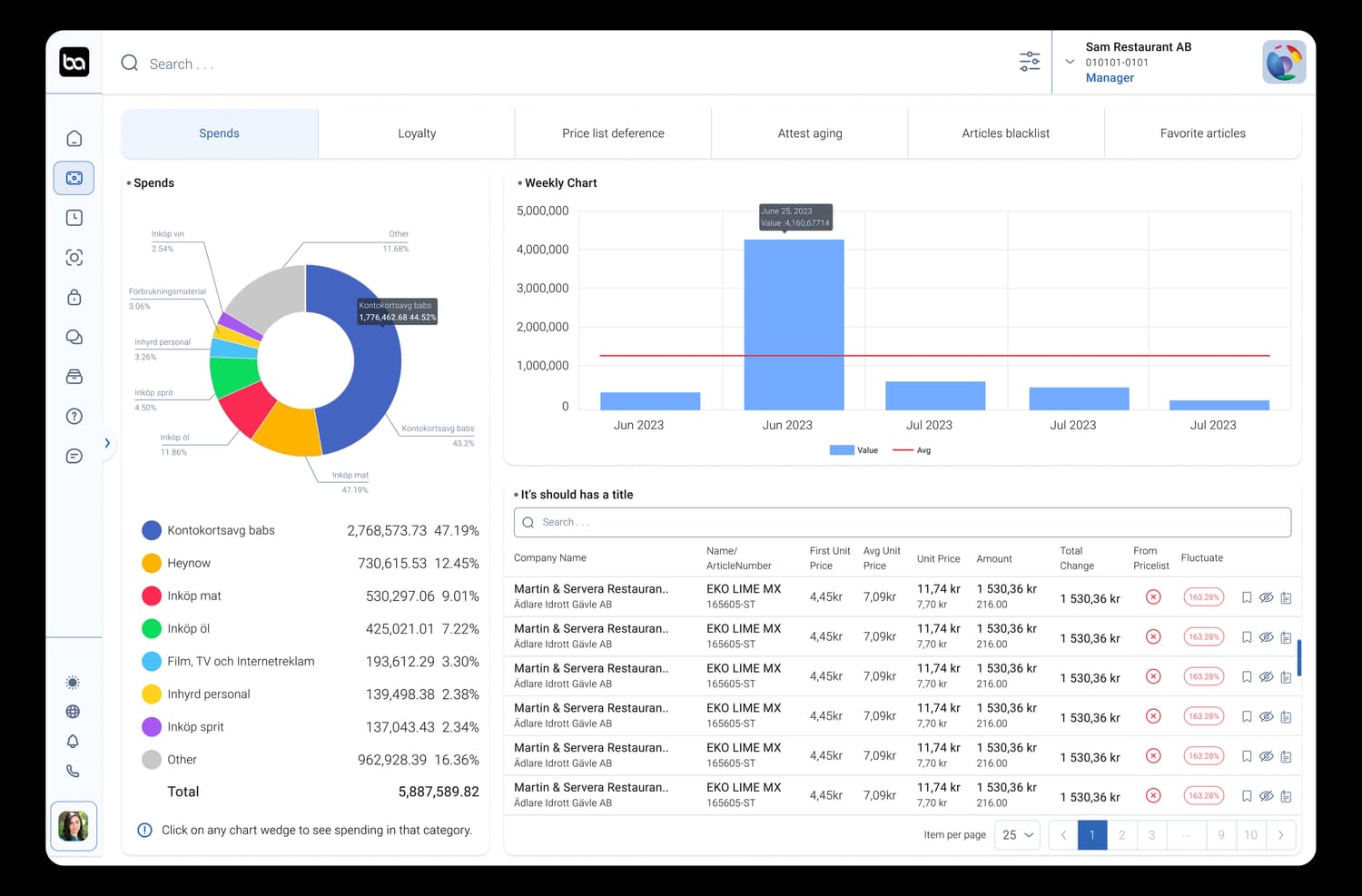Toggle the theme with the sun icon
This screenshot has width=1362, height=896.
pos(73,682)
